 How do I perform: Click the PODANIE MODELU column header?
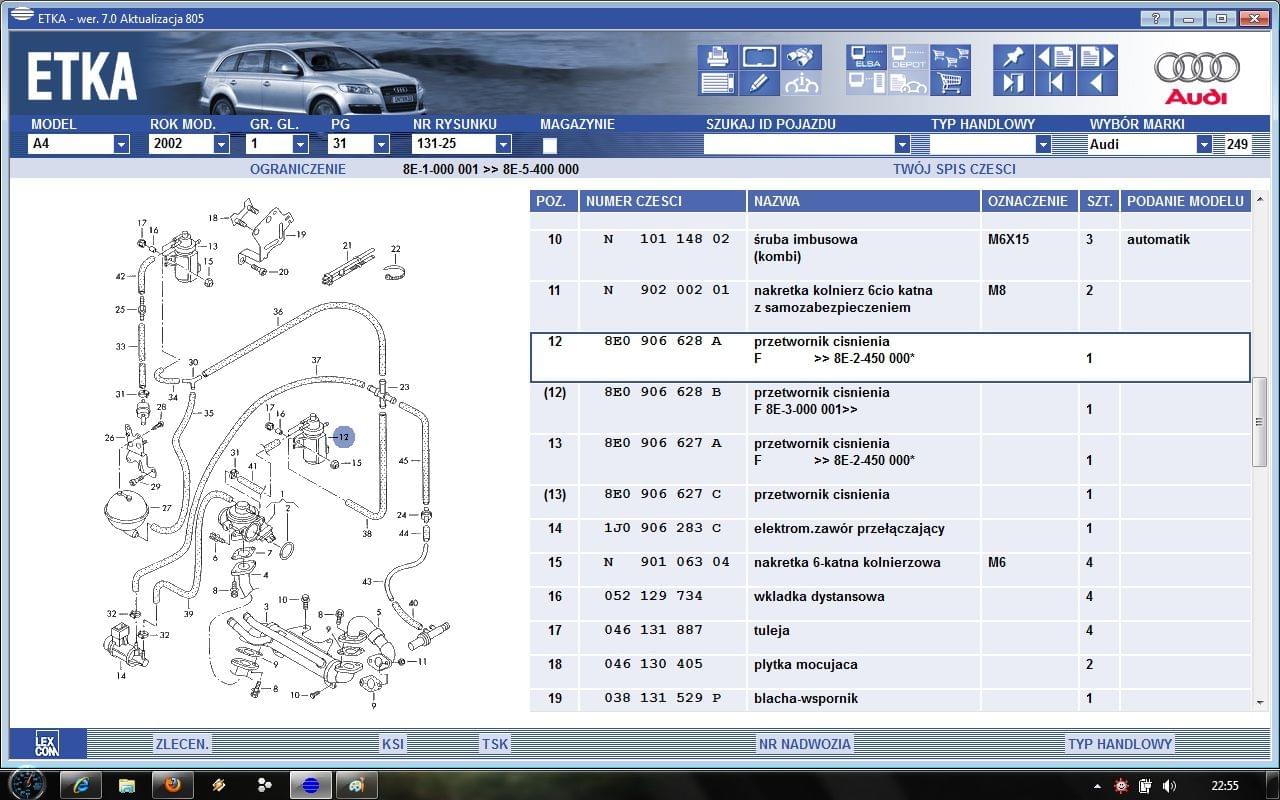pos(1185,201)
